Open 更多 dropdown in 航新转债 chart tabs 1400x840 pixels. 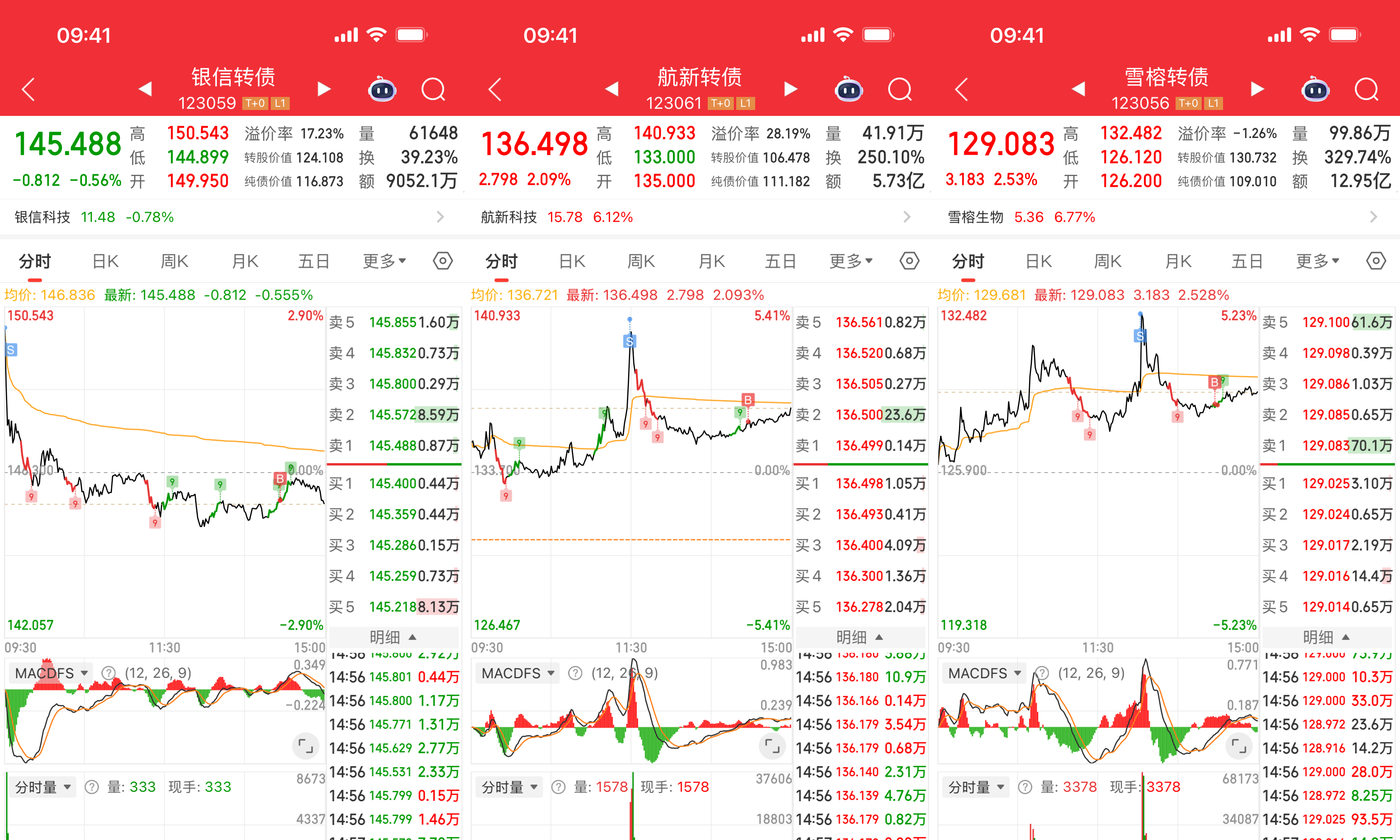click(851, 261)
